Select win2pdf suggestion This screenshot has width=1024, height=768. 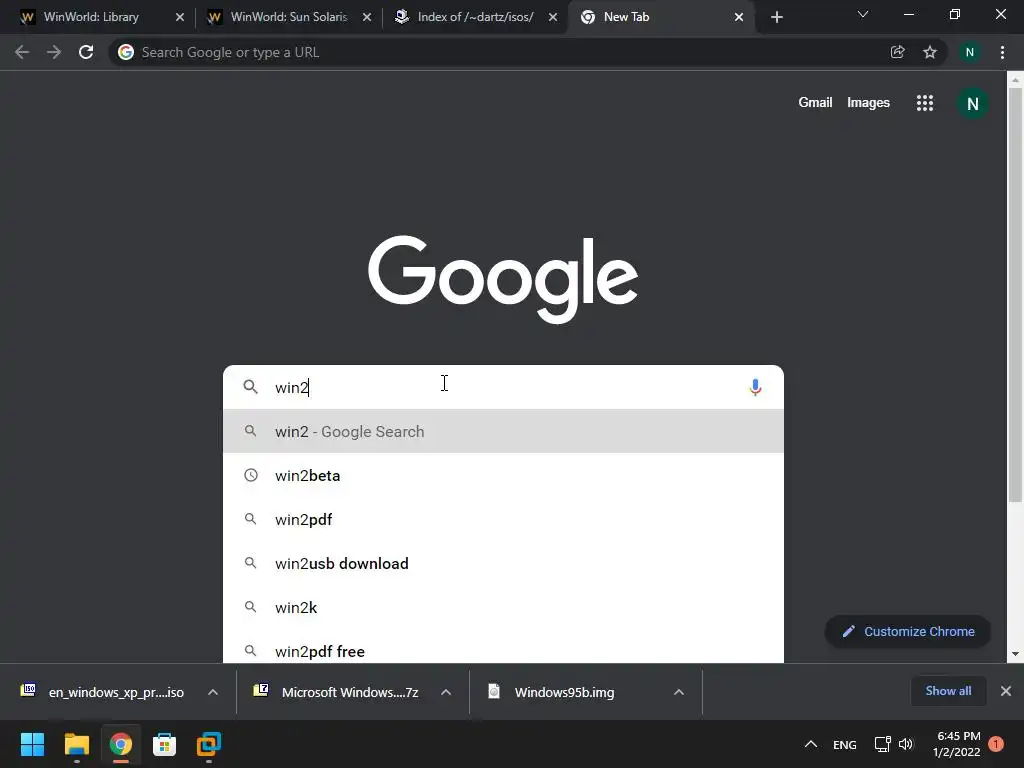503,519
